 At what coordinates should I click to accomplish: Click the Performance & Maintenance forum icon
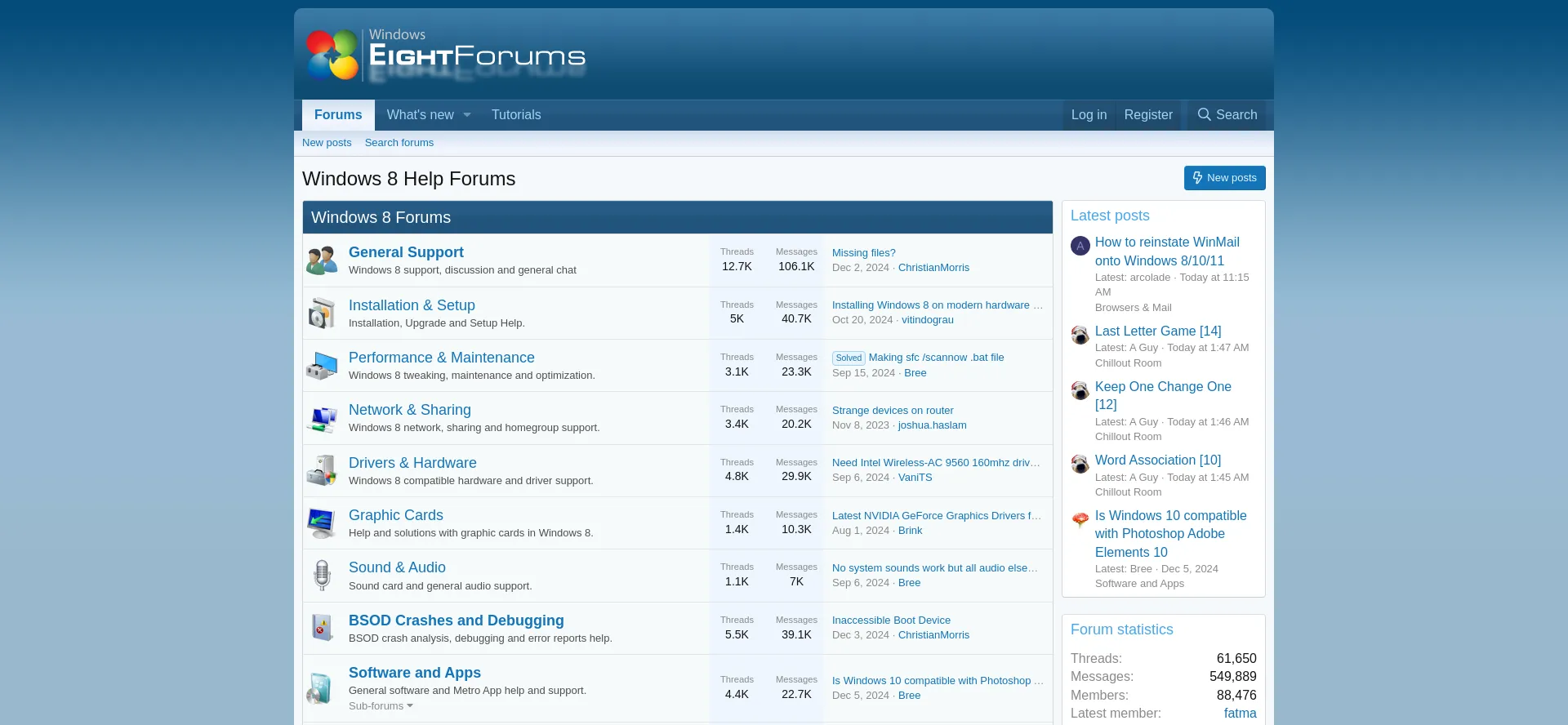click(x=322, y=366)
